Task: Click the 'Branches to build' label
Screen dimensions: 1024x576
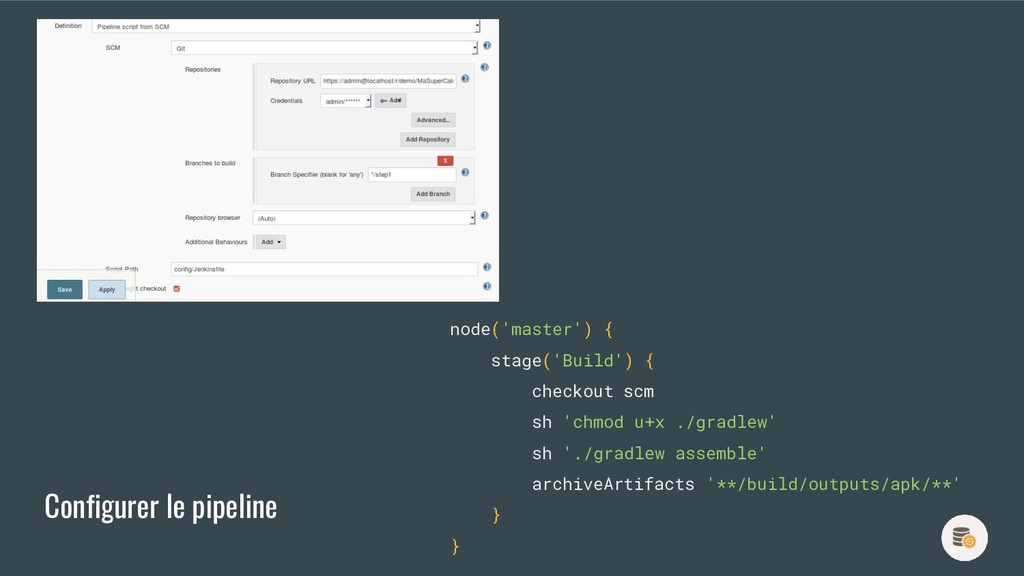Action: pos(210,163)
